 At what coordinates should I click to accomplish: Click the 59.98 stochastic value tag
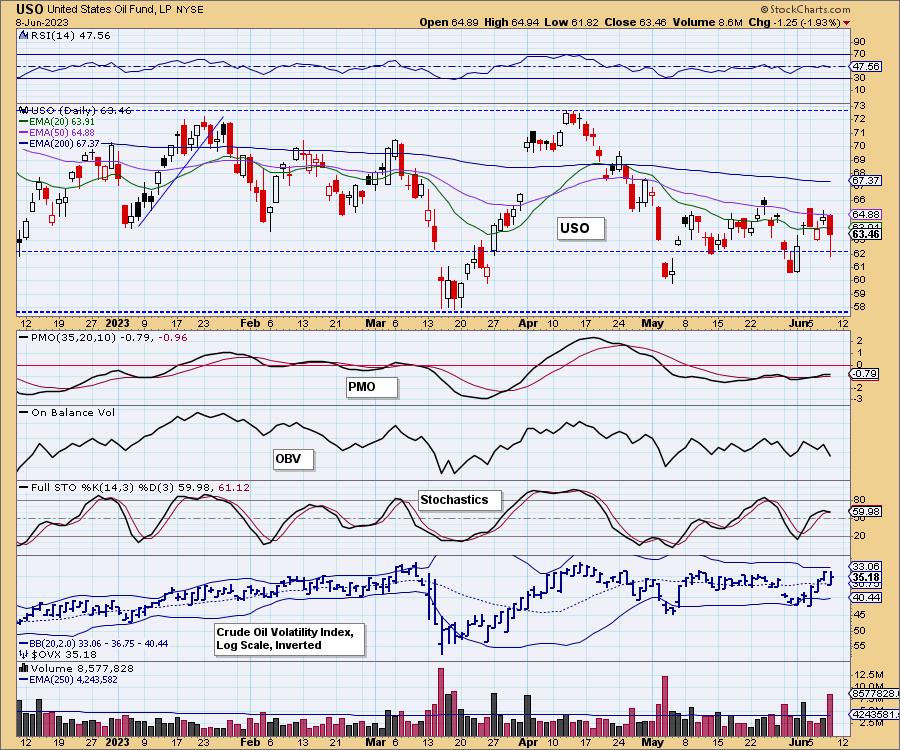coord(866,511)
